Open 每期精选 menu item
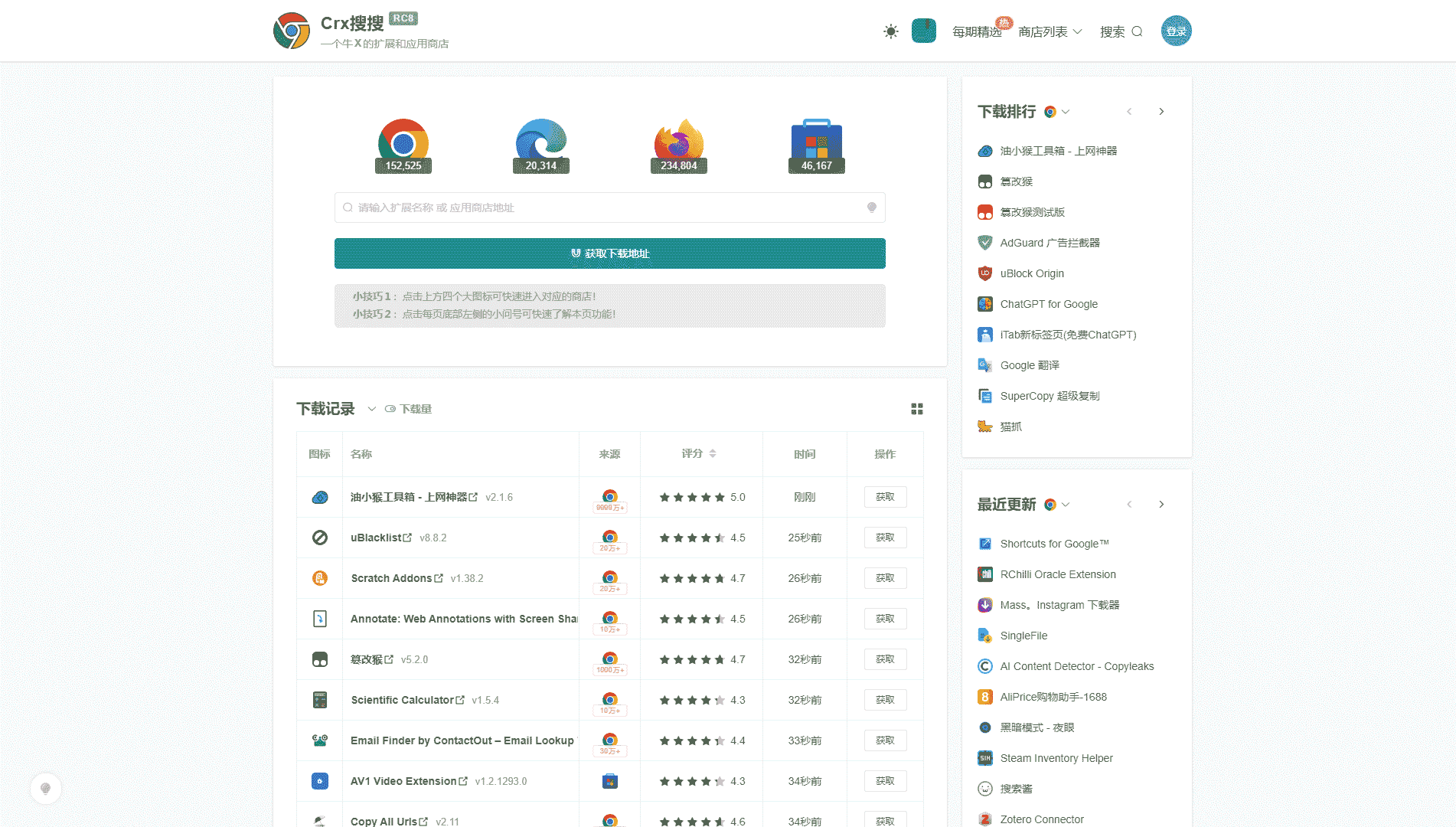 click(x=977, y=31)
